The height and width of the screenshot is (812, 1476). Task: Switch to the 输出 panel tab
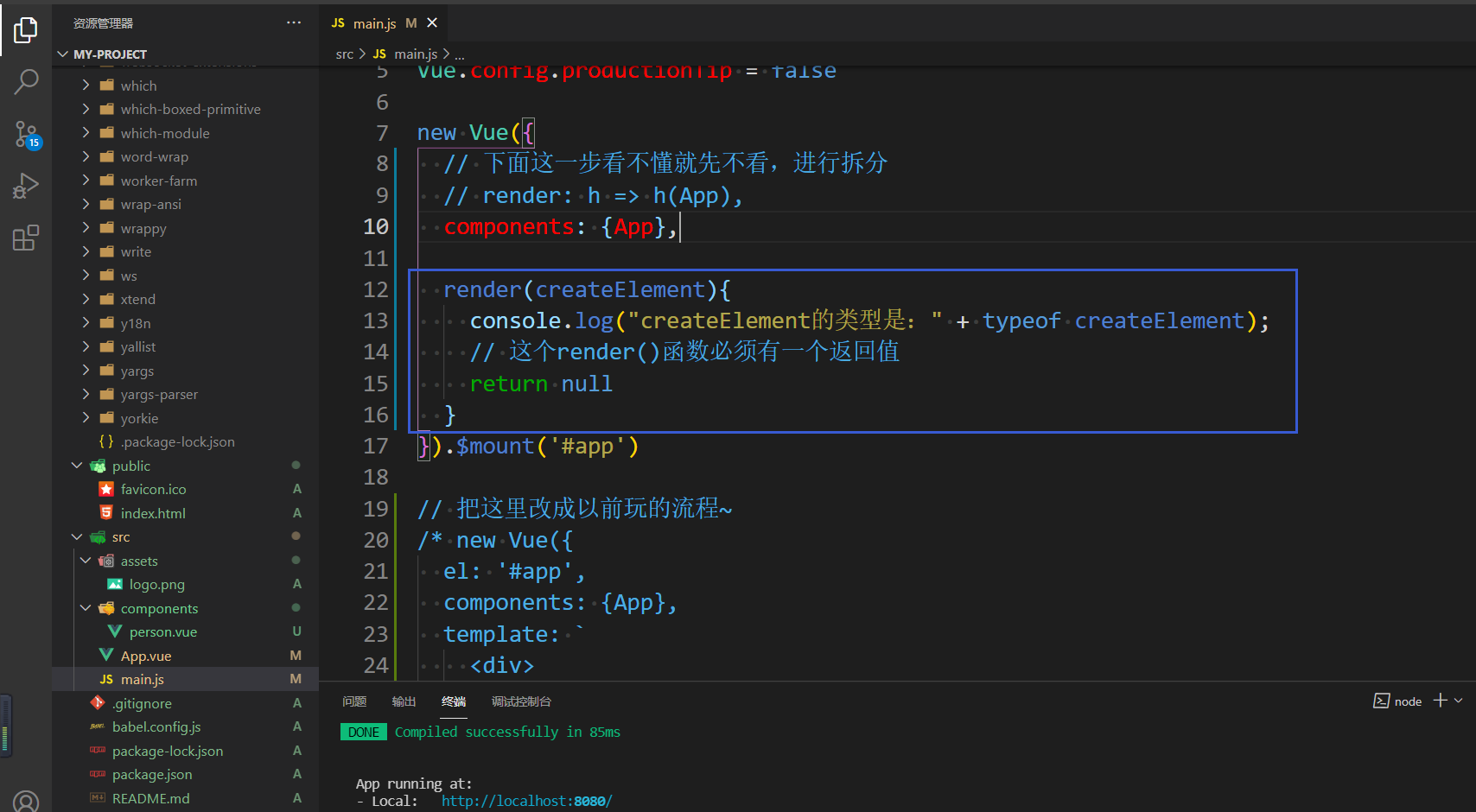click(404, 701)
